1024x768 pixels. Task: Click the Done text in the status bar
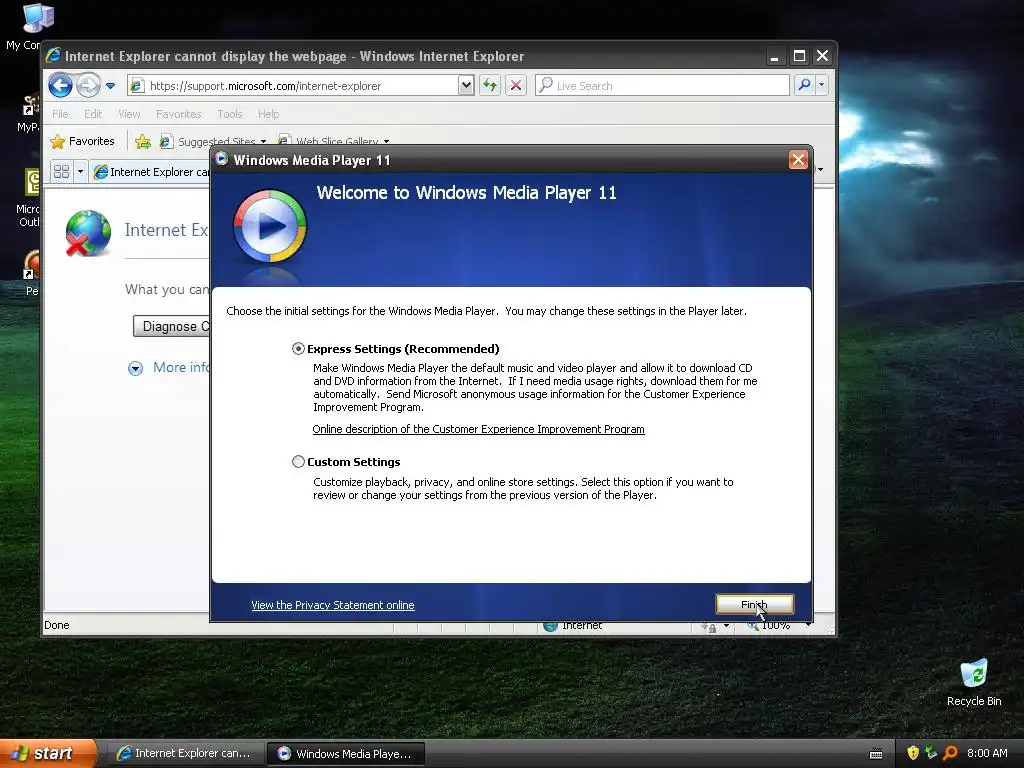pyautogui.click(x=57, y=625)
